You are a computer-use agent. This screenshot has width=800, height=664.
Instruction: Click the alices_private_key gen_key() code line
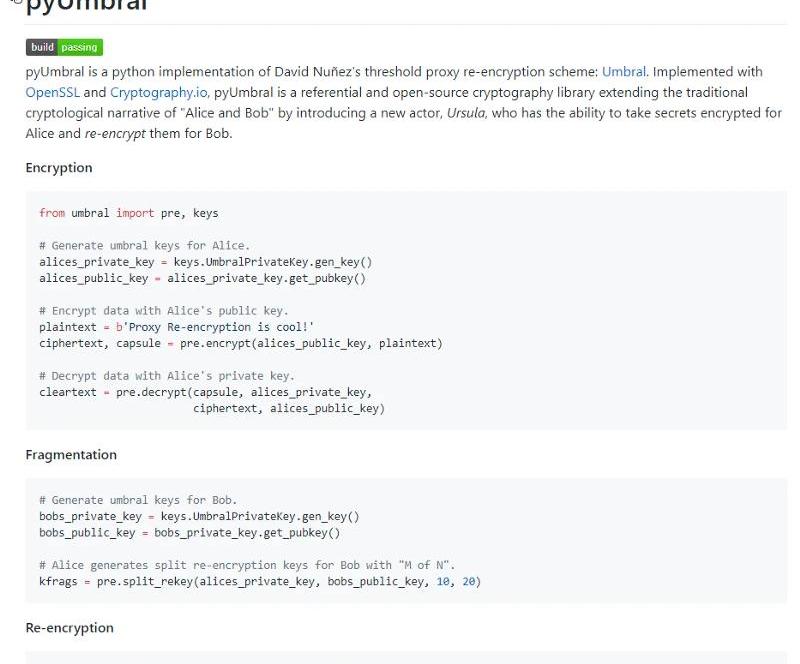pos(206,262)
